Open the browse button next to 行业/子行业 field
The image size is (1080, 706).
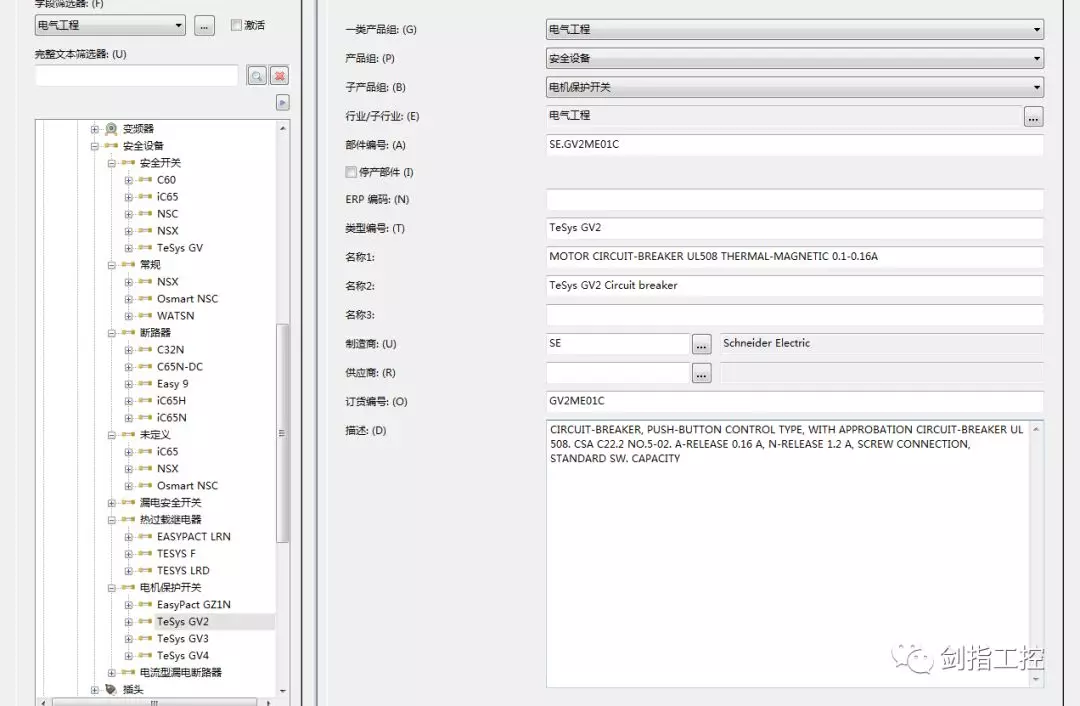1033,116
